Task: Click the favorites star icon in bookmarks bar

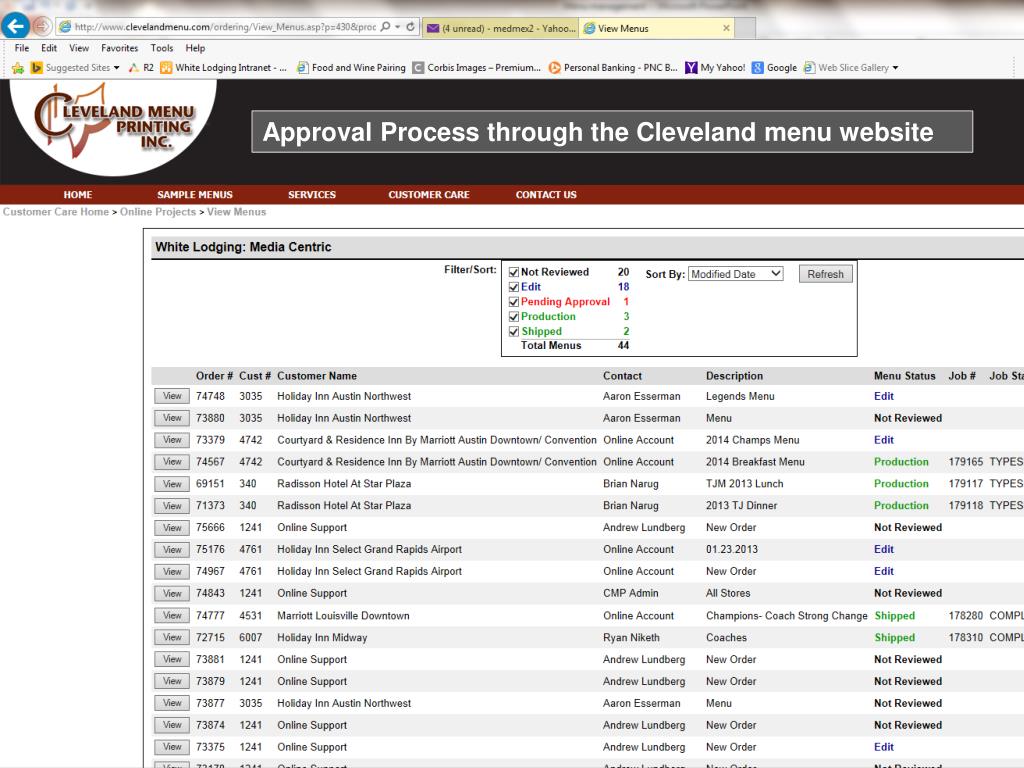Action: pyautogui.click(x=18, y=68)
